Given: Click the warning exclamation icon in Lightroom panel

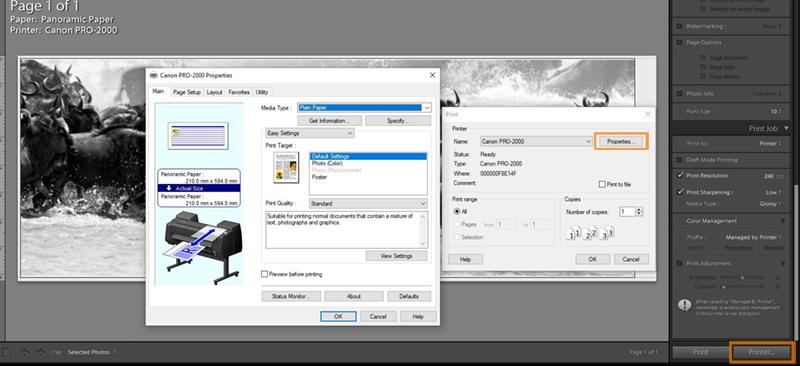Looking at the screenshot, I should coord(684,305).
